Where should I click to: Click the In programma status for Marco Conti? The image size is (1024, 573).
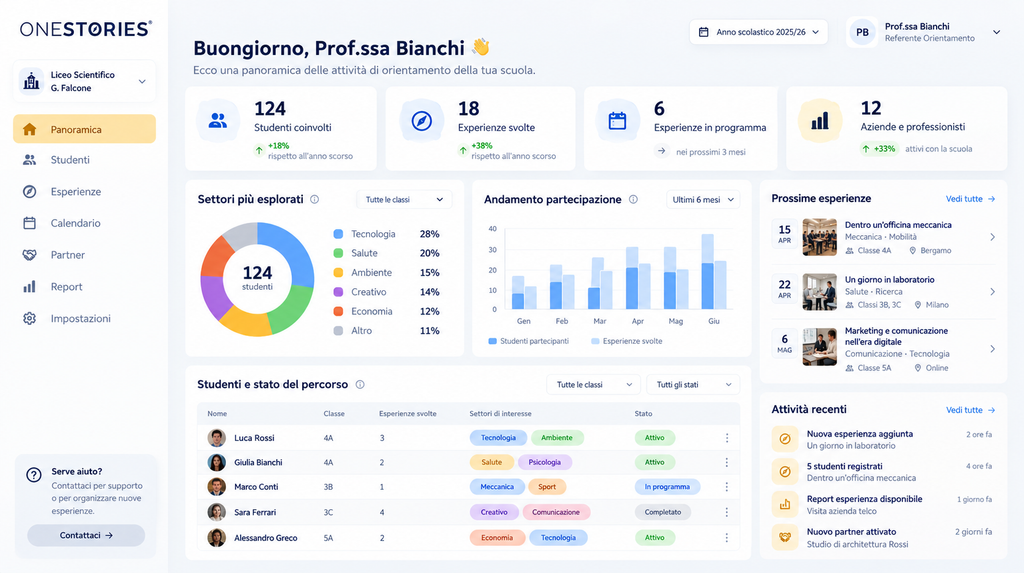(x=667, y=487)
